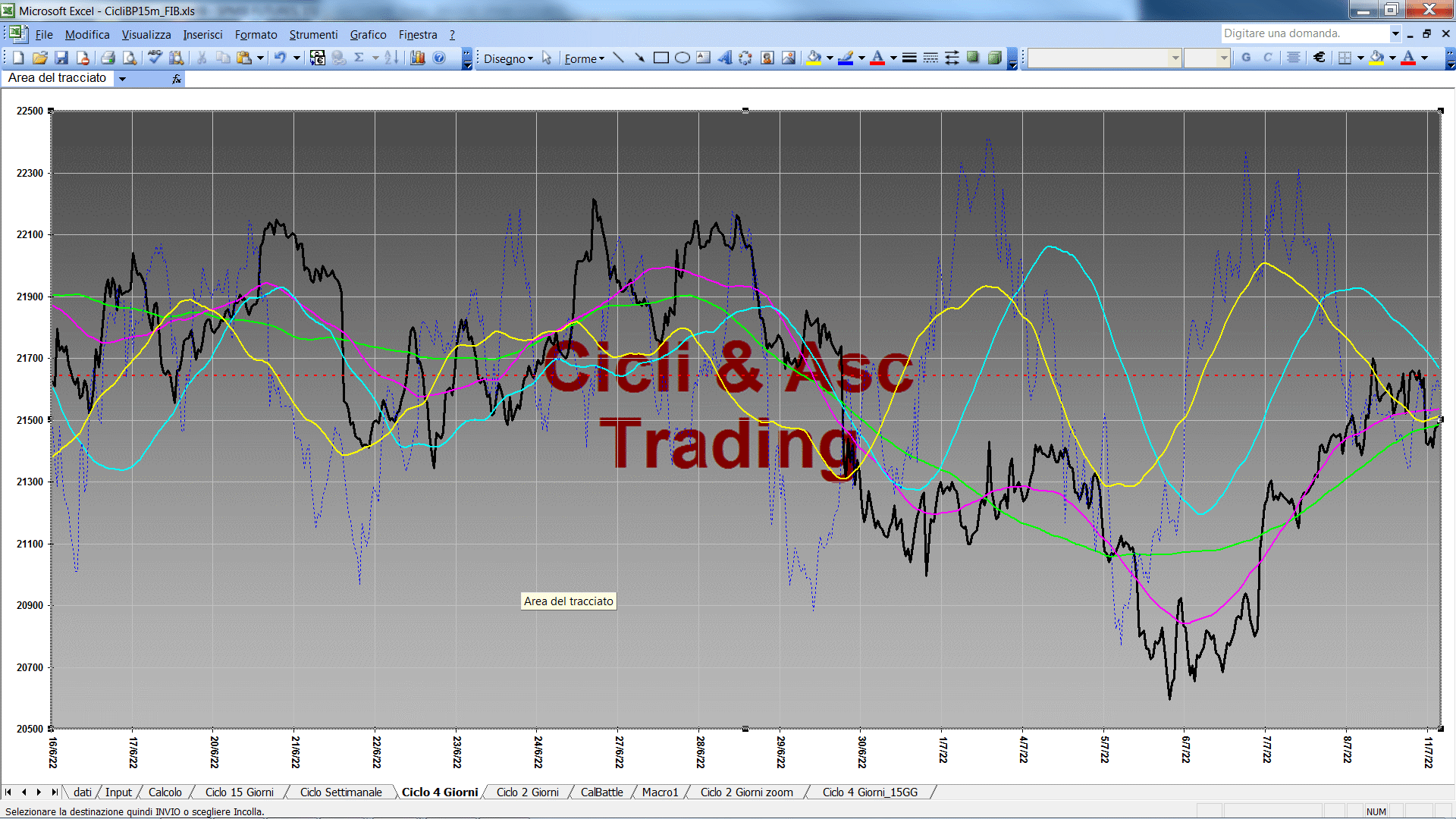Click the Select Objects pointer icon

pyautogui.click(x=547, y=58)
